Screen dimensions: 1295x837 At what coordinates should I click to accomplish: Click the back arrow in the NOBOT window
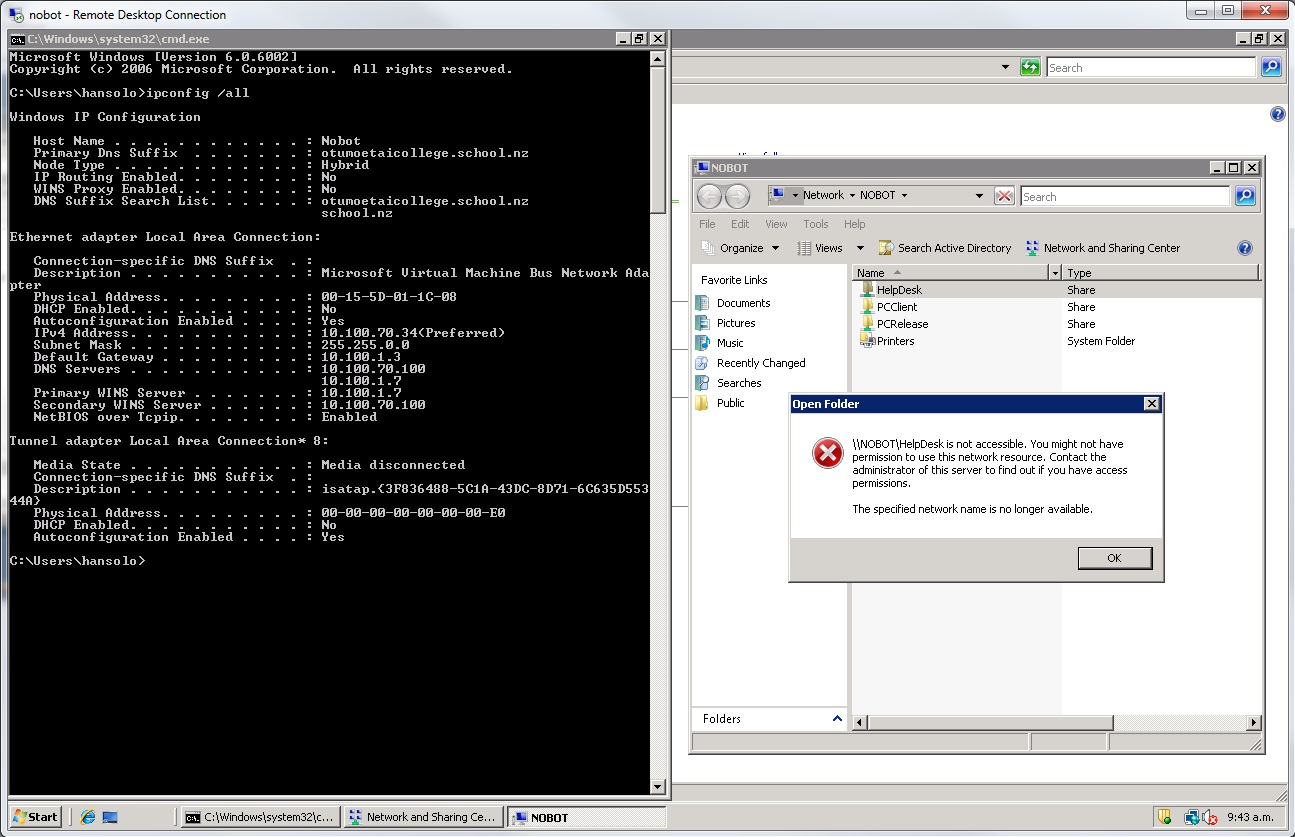709,196
